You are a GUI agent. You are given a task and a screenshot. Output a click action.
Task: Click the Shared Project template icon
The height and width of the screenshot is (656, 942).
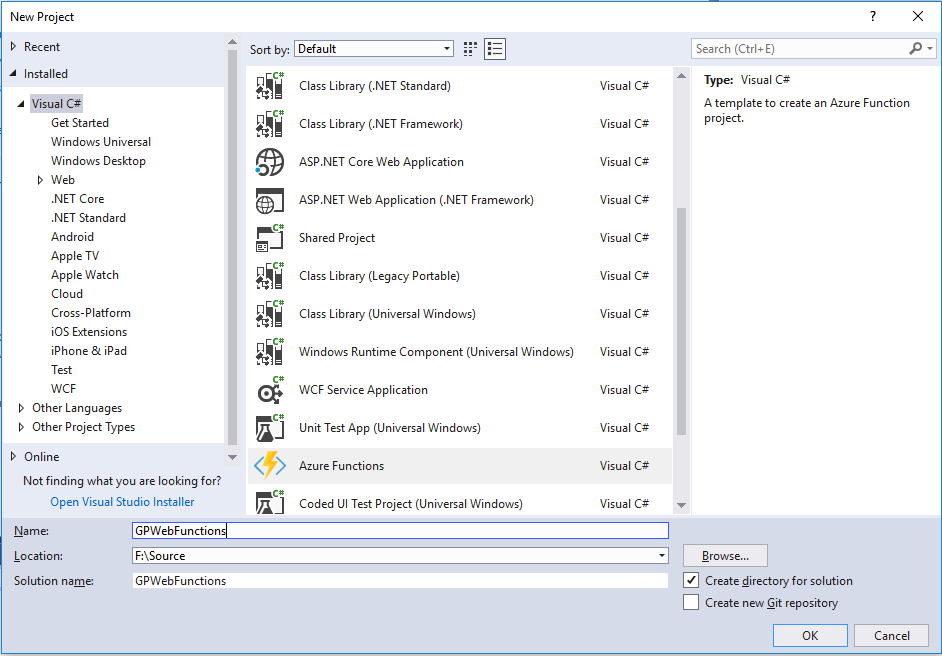(x=270, y=238)
